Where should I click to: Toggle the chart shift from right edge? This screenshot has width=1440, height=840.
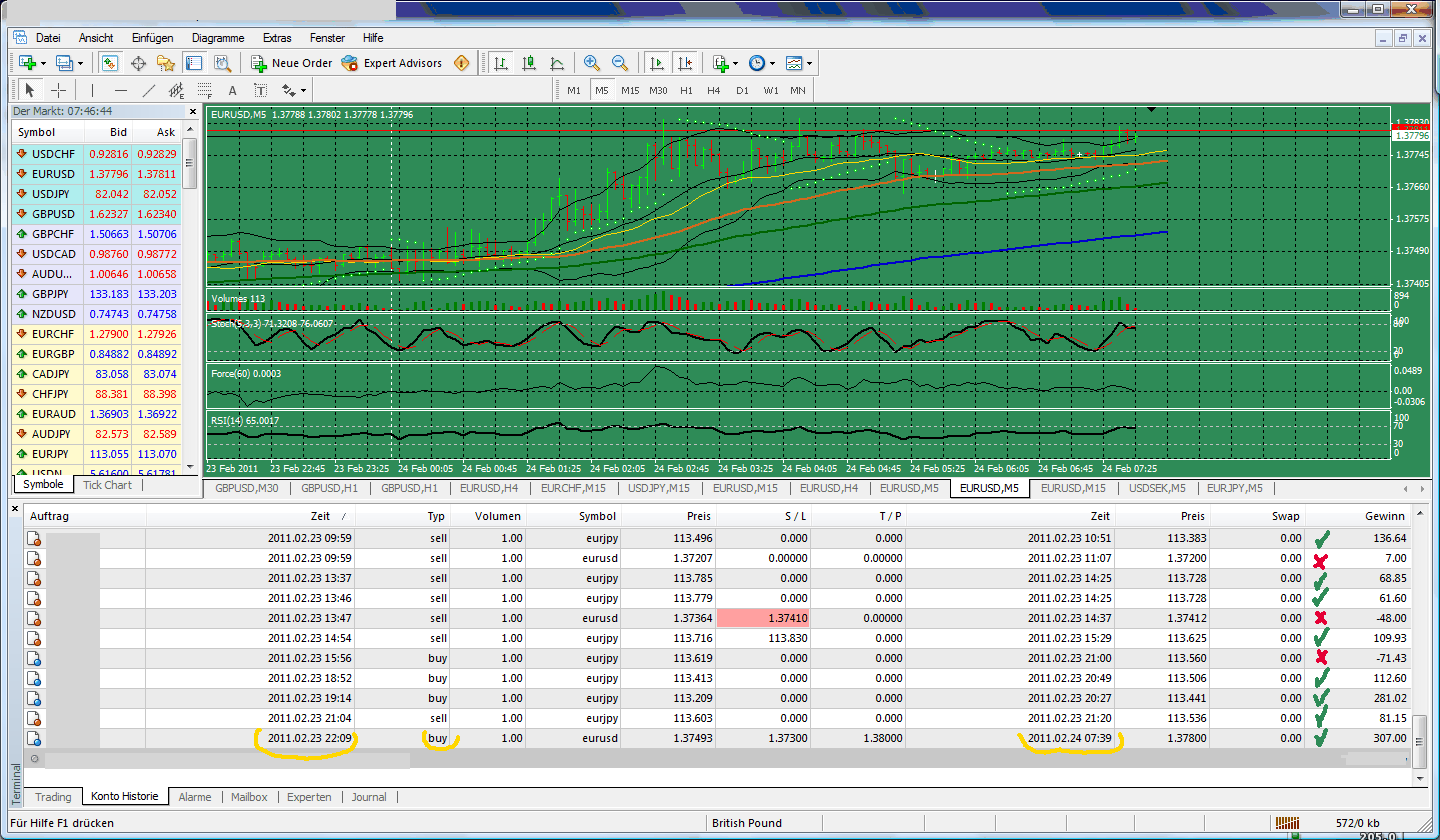(686, 63)
